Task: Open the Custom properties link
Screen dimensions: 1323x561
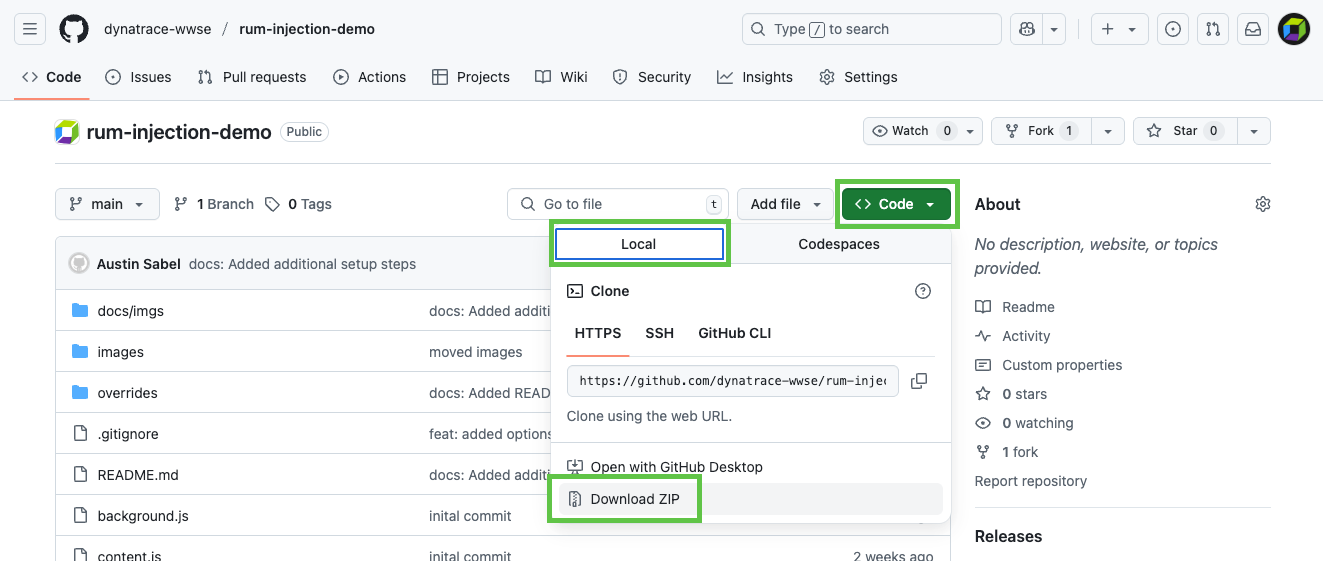Action: (x=1049, y=365)
